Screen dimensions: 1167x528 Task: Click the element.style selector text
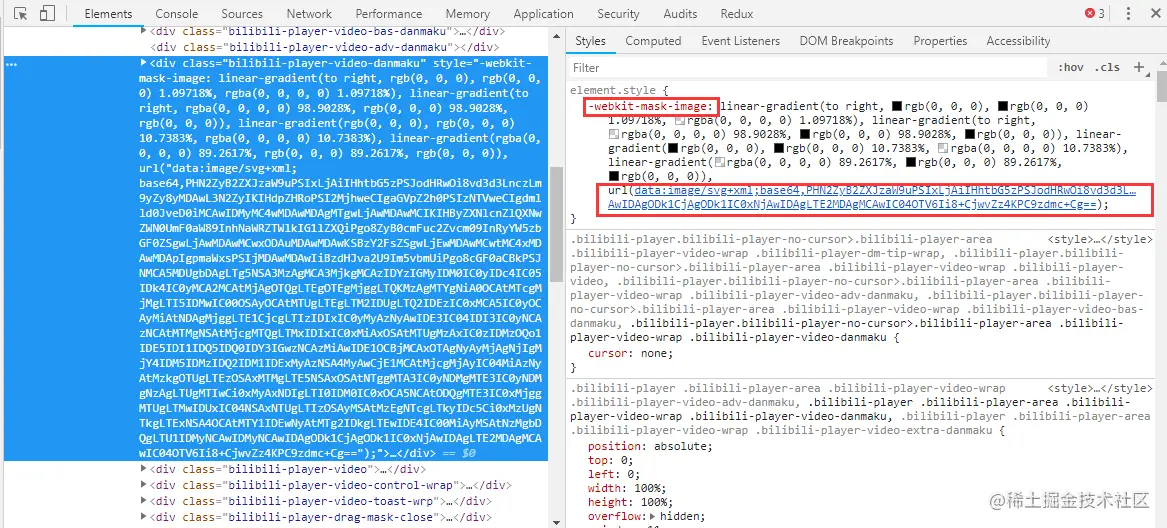pyautogui.click(x=612, y=90)
